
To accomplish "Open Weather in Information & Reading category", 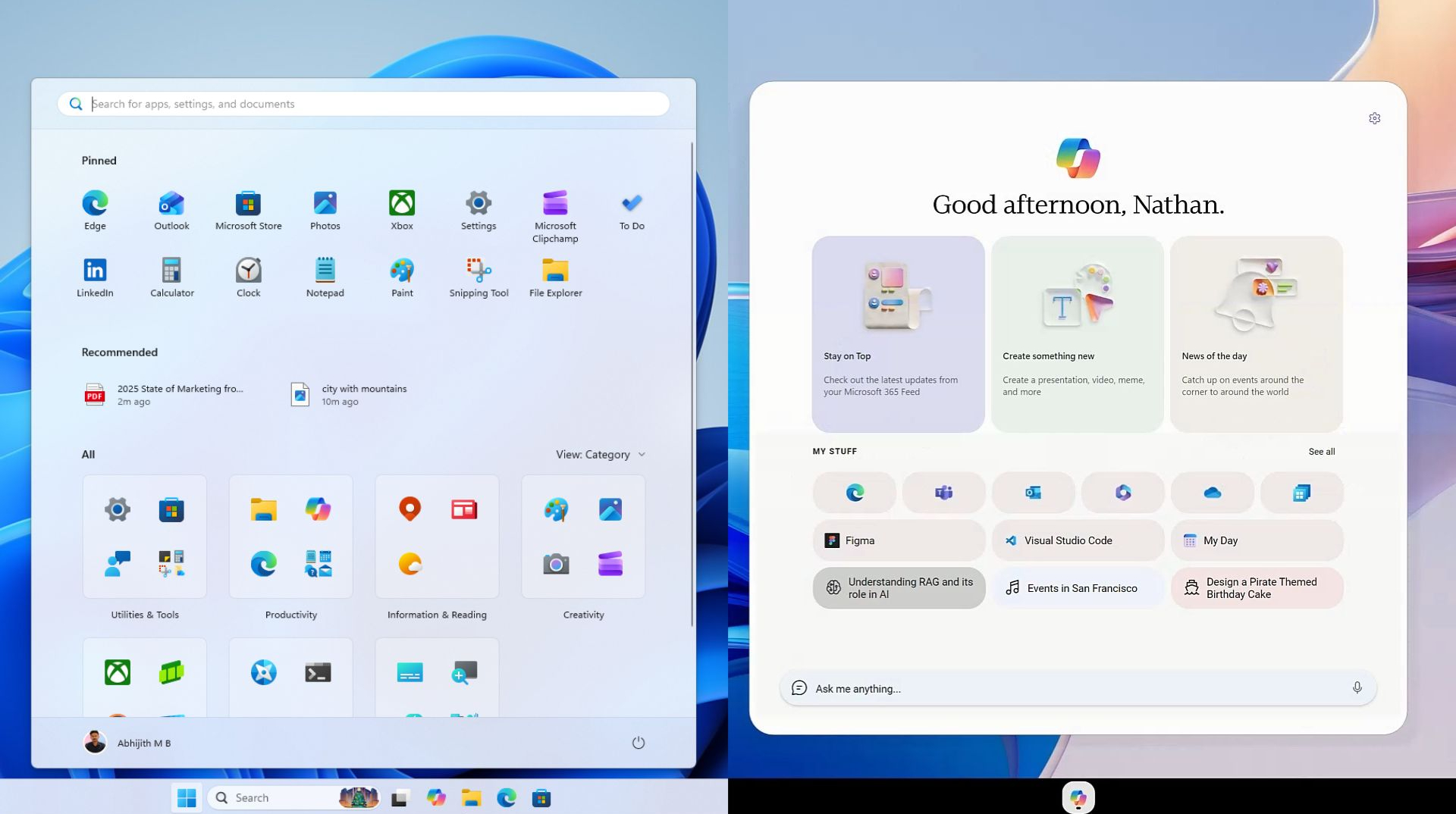I will [x=409, y=564].
